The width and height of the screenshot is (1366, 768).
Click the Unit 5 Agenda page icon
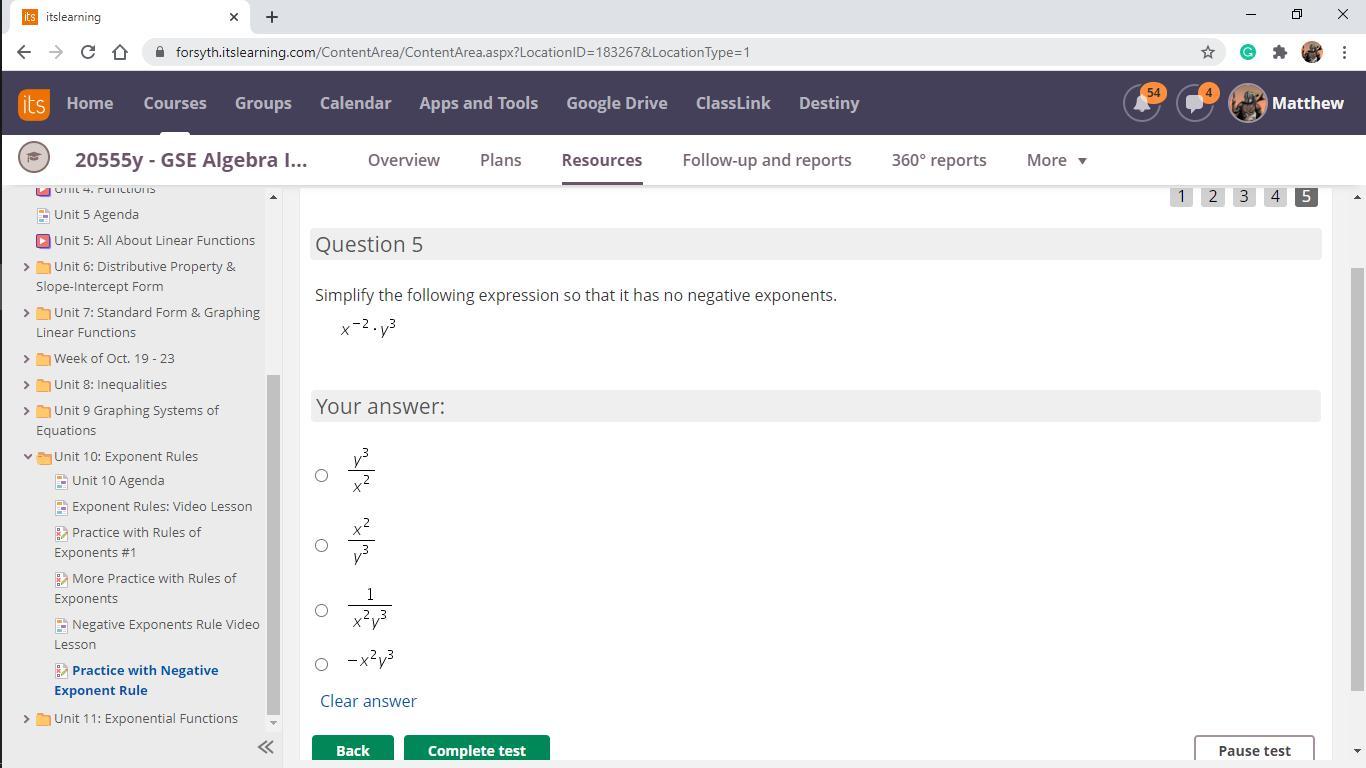(x=43, y=215)
